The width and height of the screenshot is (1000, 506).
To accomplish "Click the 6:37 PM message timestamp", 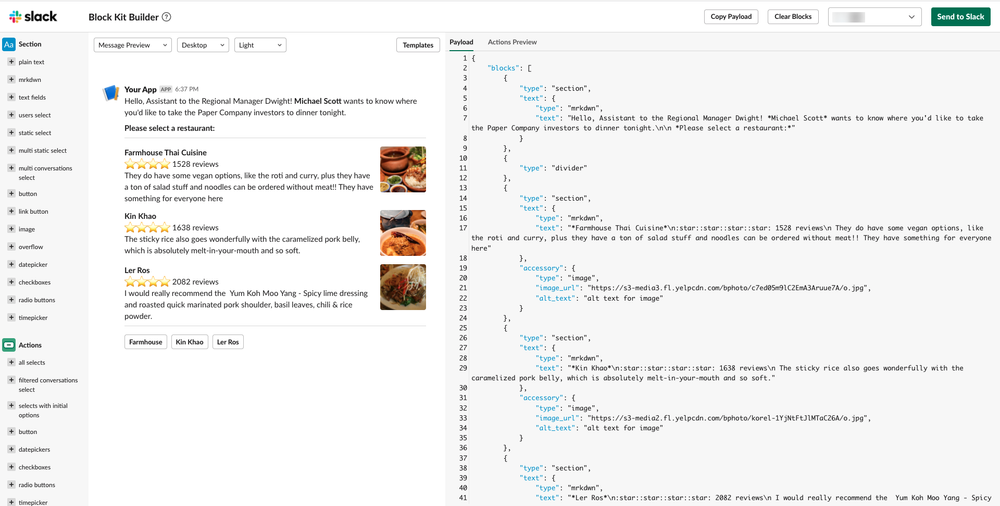I will (x=186, y=89).
